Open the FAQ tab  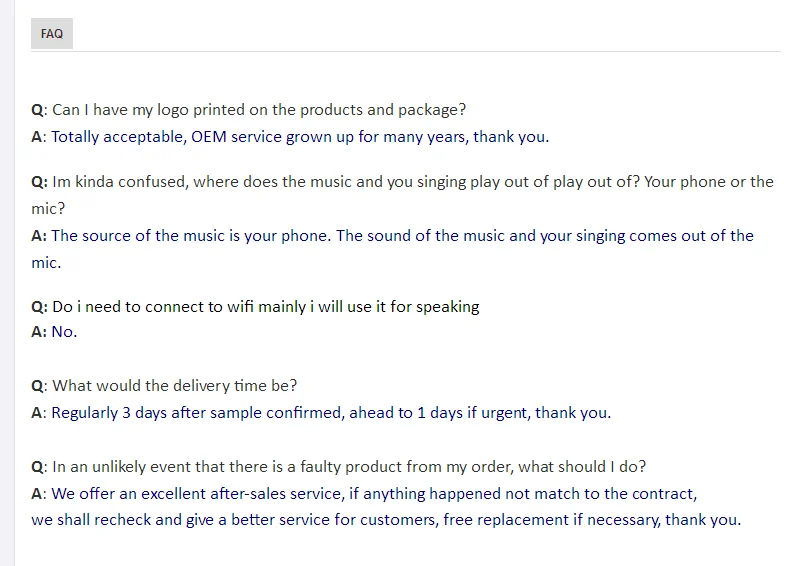click(52, 33)
